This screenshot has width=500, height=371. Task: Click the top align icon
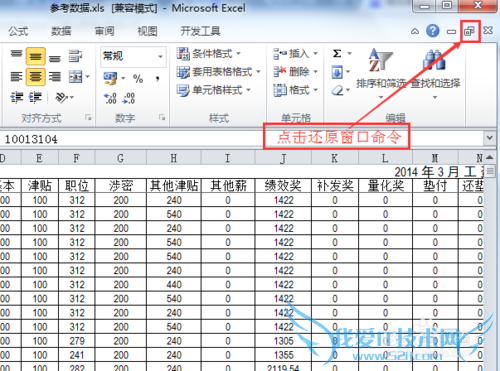16,54
